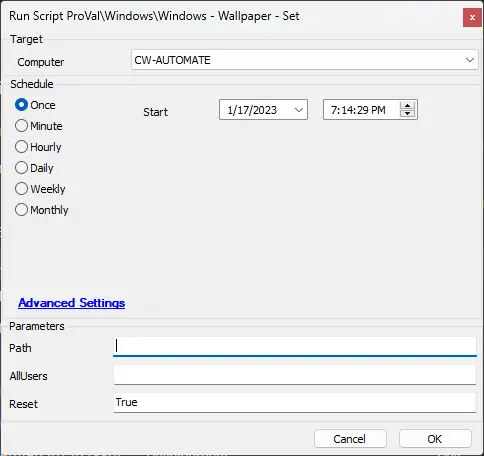Click the 7:14:29 PM time field

point(370,110)
